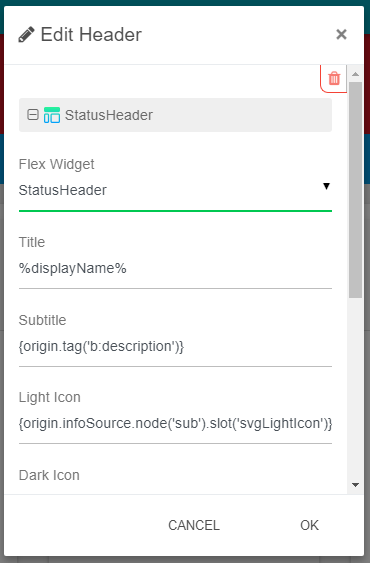Click the StatusHeader widget layout icon
Image resolution: width=370 pixels, height=563 pixels.
[x=52, y=115]
